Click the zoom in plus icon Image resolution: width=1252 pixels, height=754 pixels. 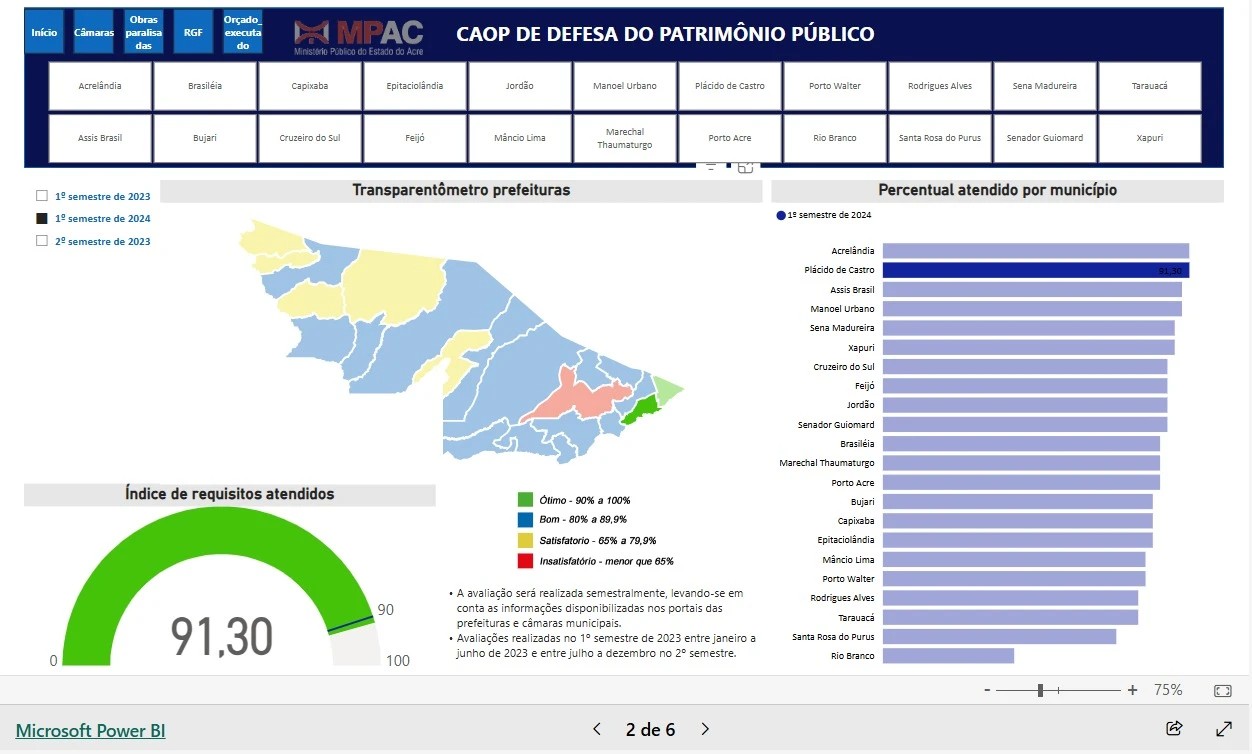point(1132,690)
